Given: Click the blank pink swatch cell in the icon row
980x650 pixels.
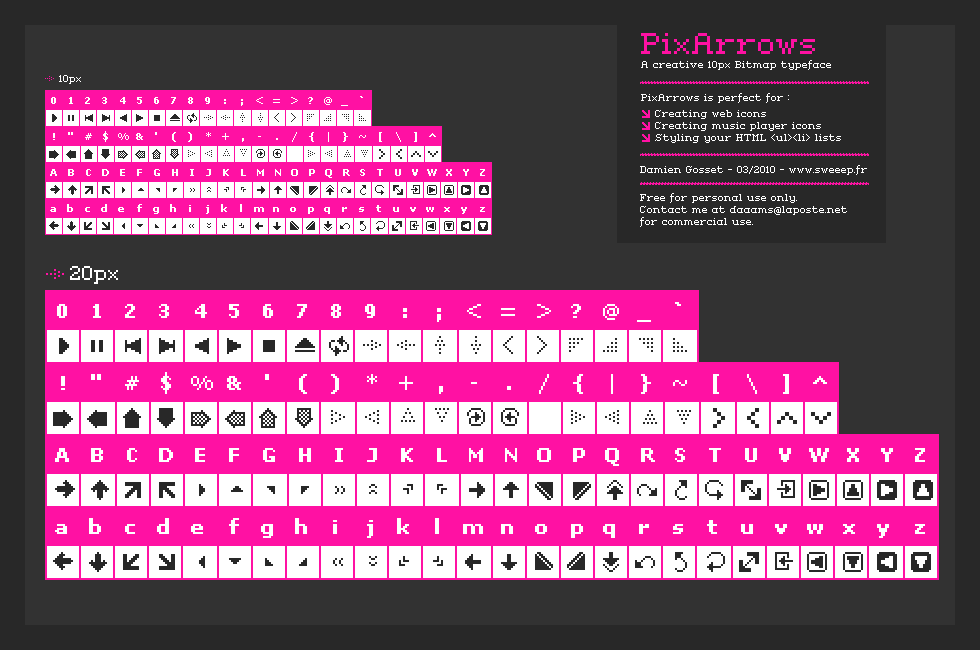Looking at the screenshot, I should pyautogui.click(x=545, y=417).
